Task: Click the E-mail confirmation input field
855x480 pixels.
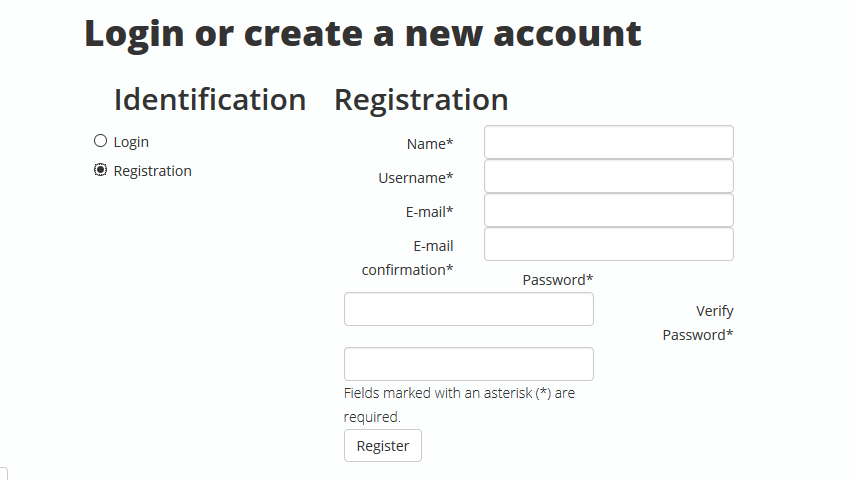Action: (608, 245)
